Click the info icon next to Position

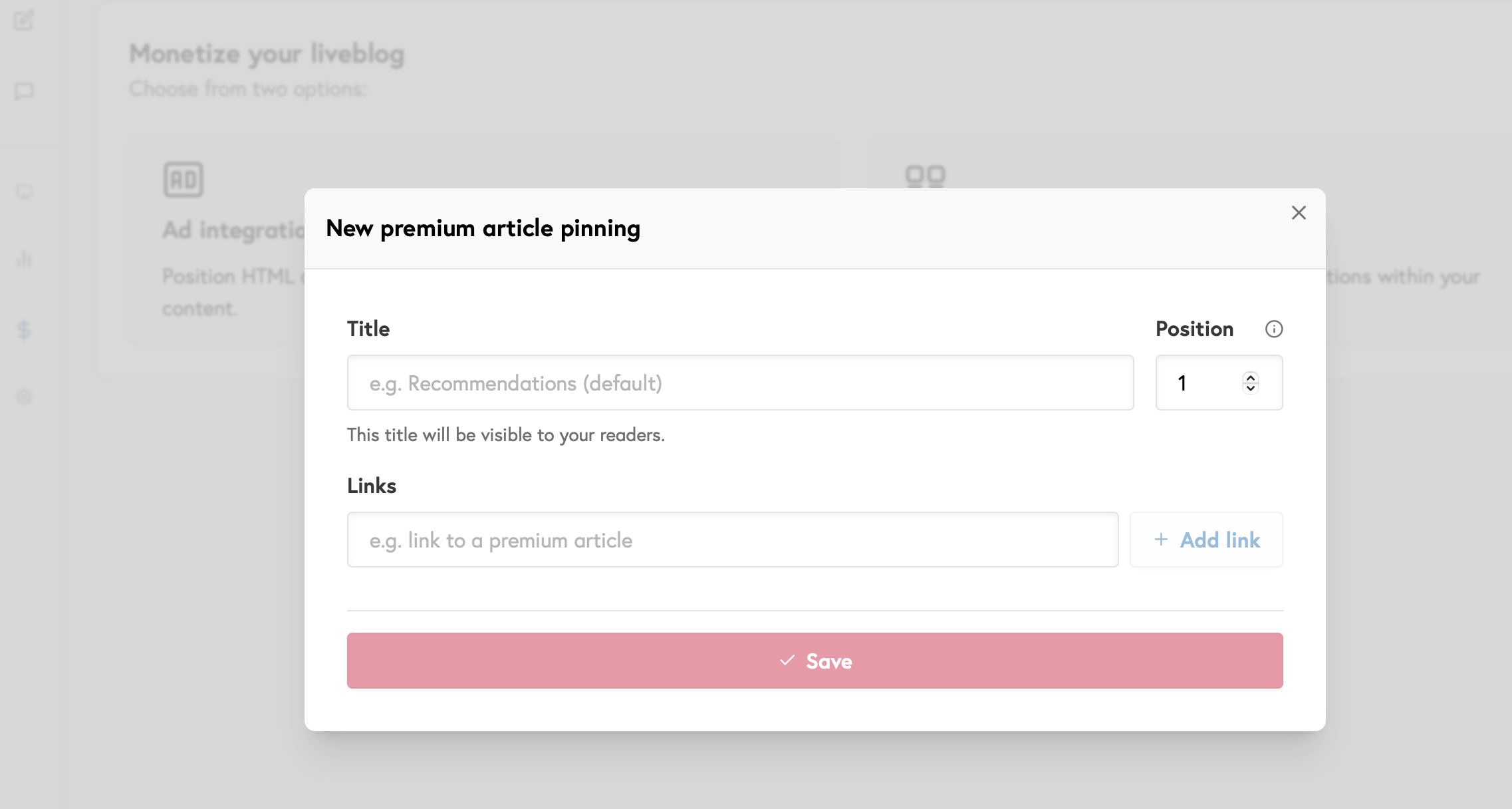[x=1274, y=329]
